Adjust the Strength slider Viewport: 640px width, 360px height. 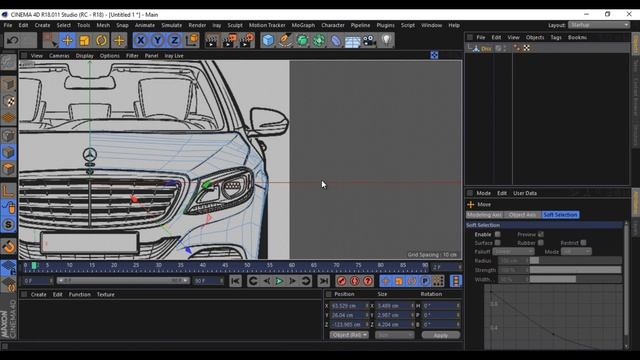tap(576, 270)
